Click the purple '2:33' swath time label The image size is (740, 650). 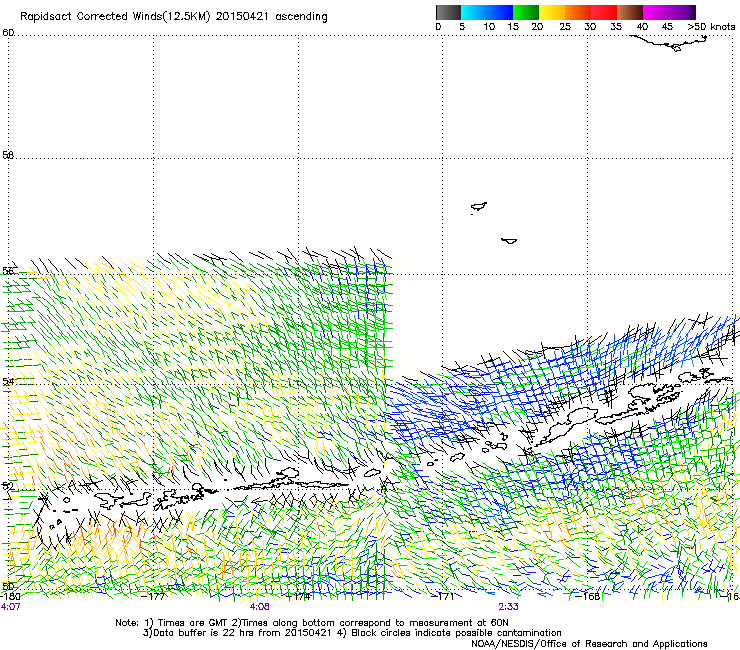pos(508,607)
